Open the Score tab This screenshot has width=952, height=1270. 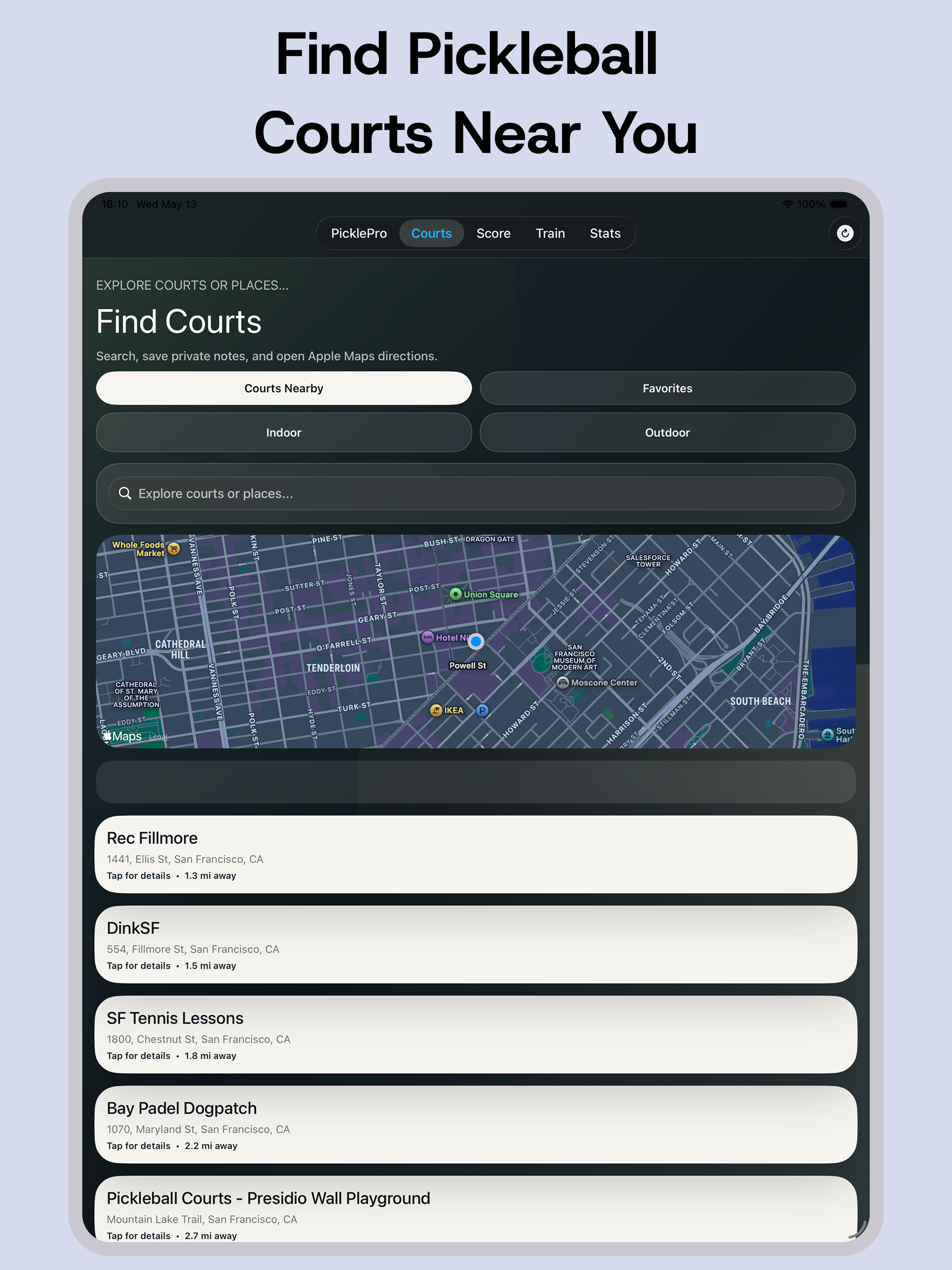[x=493, y=233]
